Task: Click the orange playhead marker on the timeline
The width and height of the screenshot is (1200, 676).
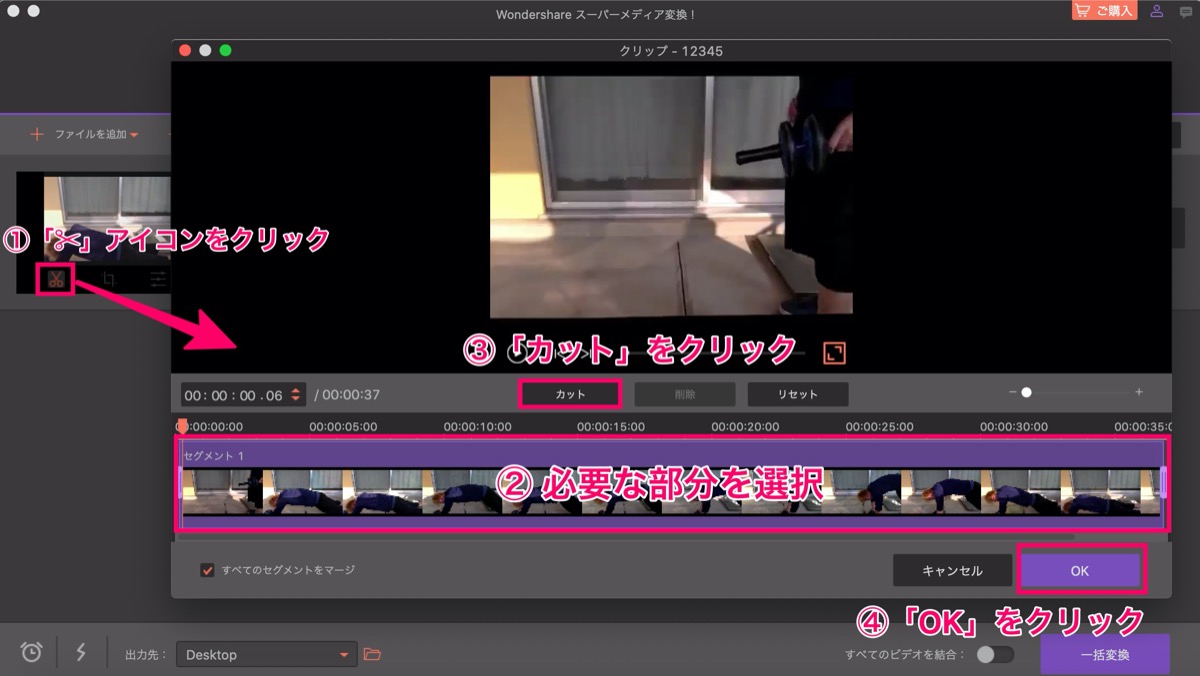Action: tap(182, 426)
